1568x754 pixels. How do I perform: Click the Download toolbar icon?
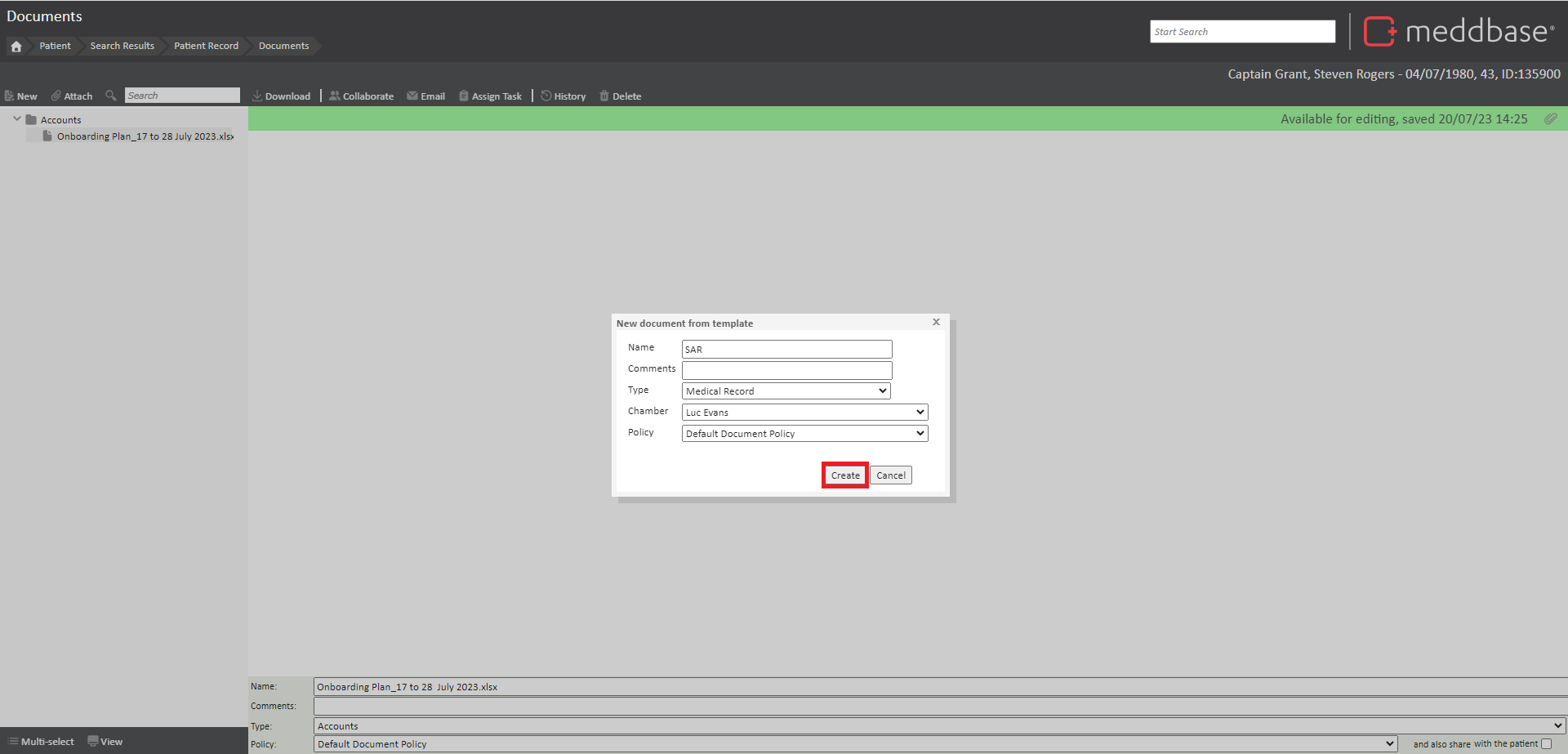[257, 96]
